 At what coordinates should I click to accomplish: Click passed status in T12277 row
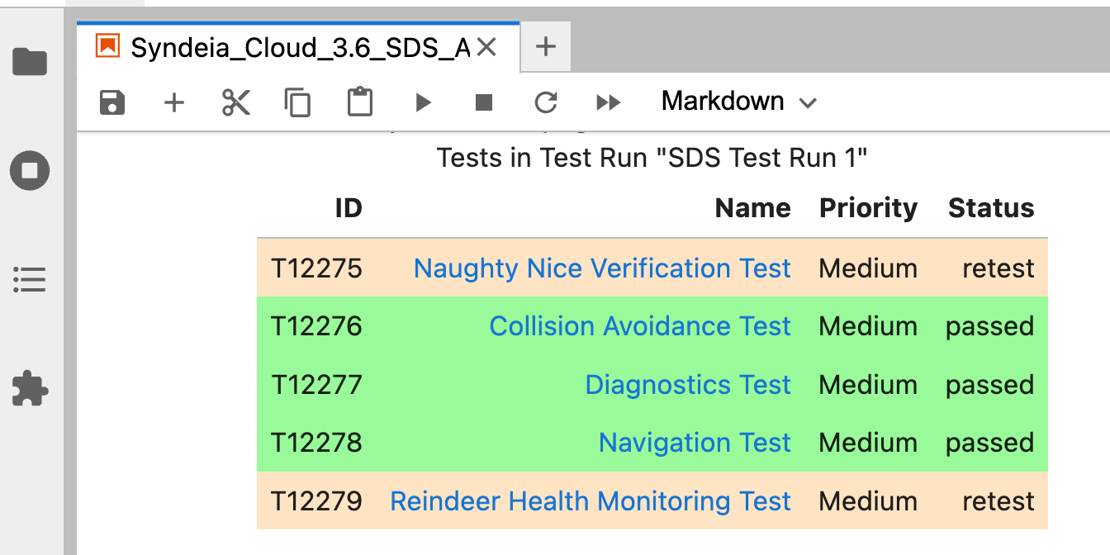click(990, 386)
